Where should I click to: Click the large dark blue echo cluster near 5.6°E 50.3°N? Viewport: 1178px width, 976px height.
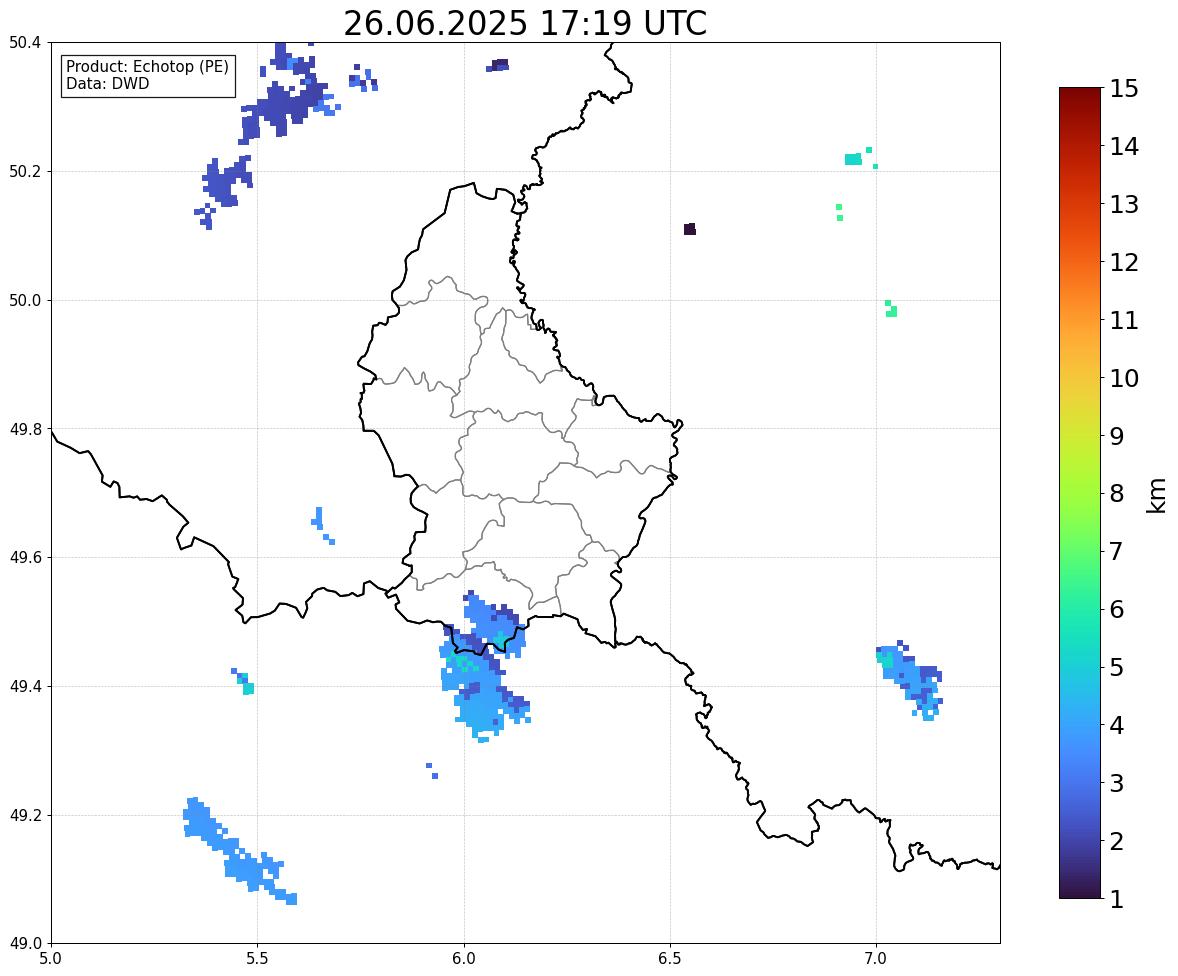point(285,101)
